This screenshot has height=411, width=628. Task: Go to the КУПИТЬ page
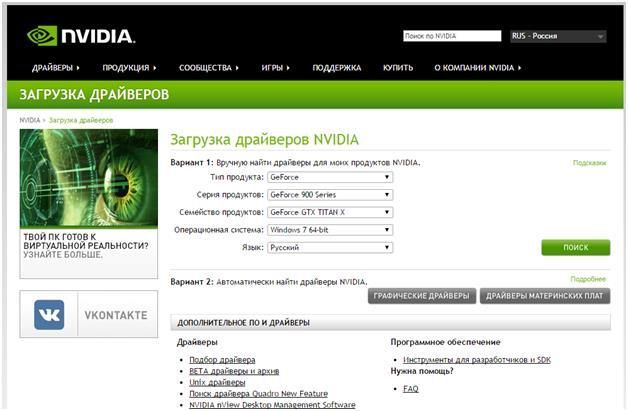pos(398,68)
